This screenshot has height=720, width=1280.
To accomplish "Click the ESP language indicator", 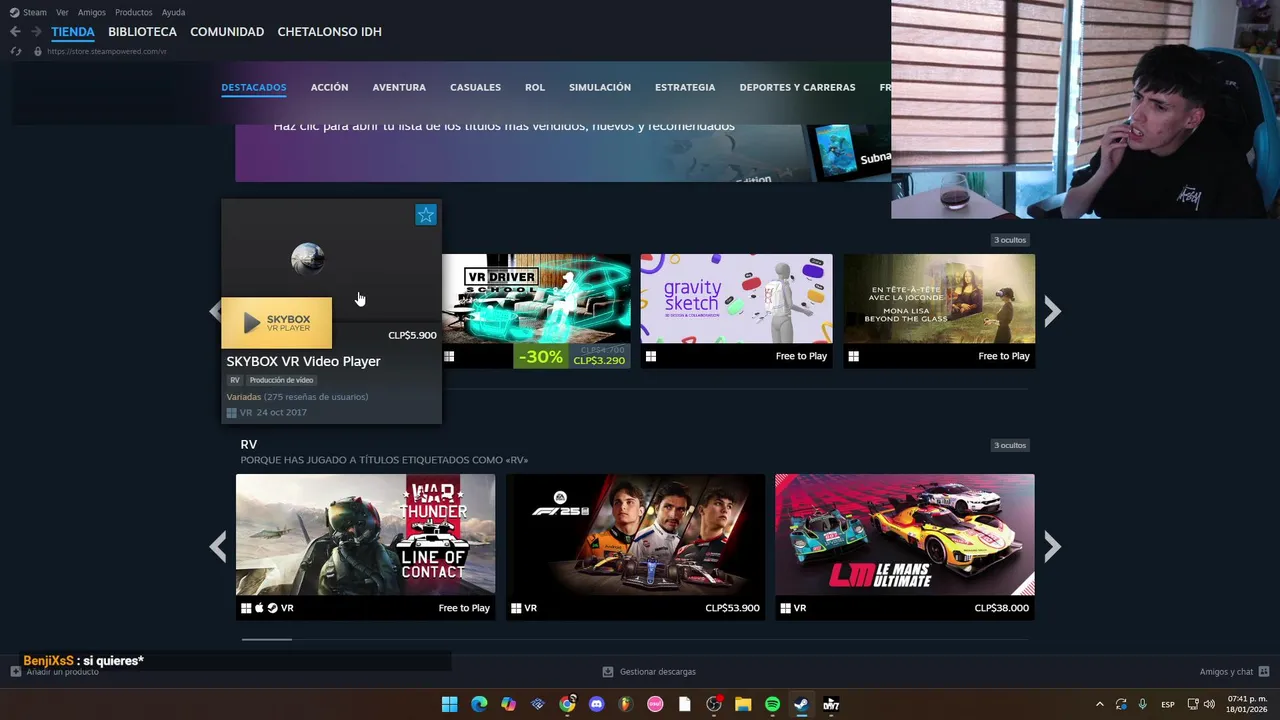I will [1168, 704].
